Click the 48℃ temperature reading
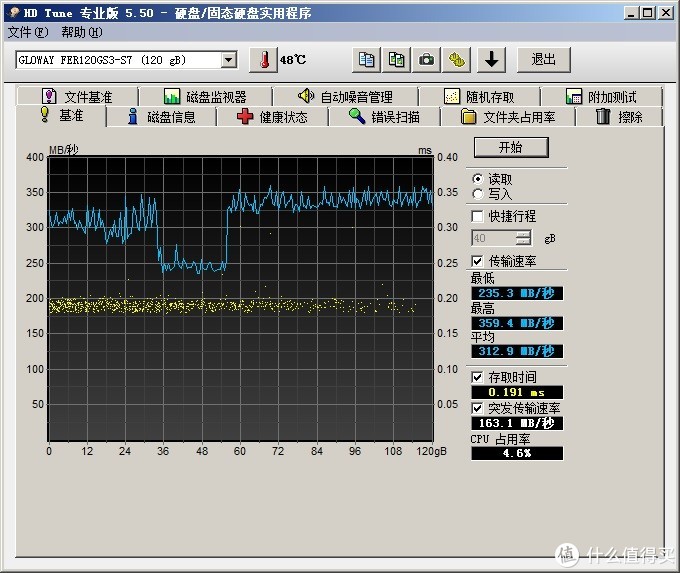The height and width of the screenshot is (573, 680). pyautogui.click(x=293, y=60)
